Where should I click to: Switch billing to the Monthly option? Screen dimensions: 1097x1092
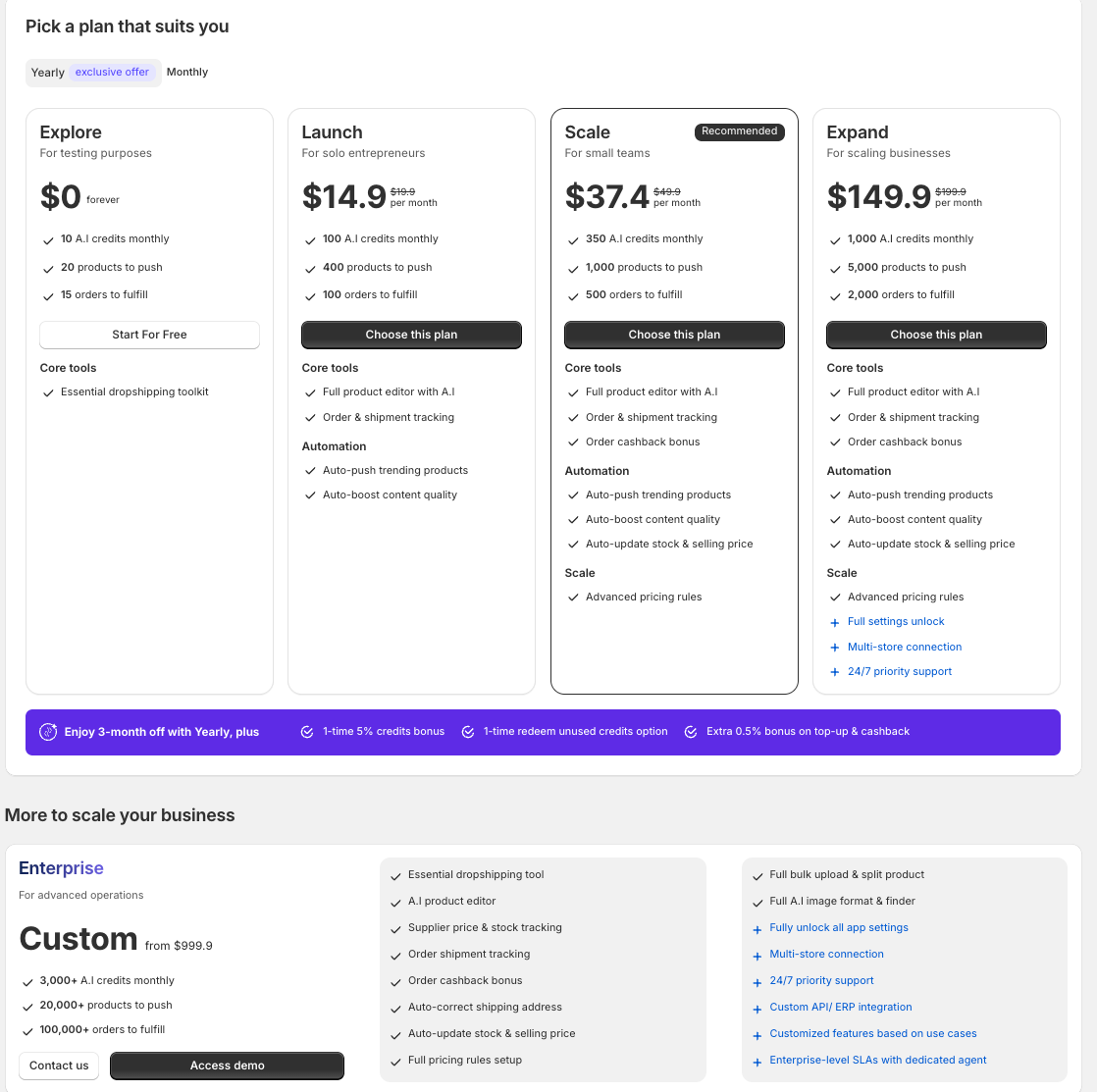pos(187,72)
